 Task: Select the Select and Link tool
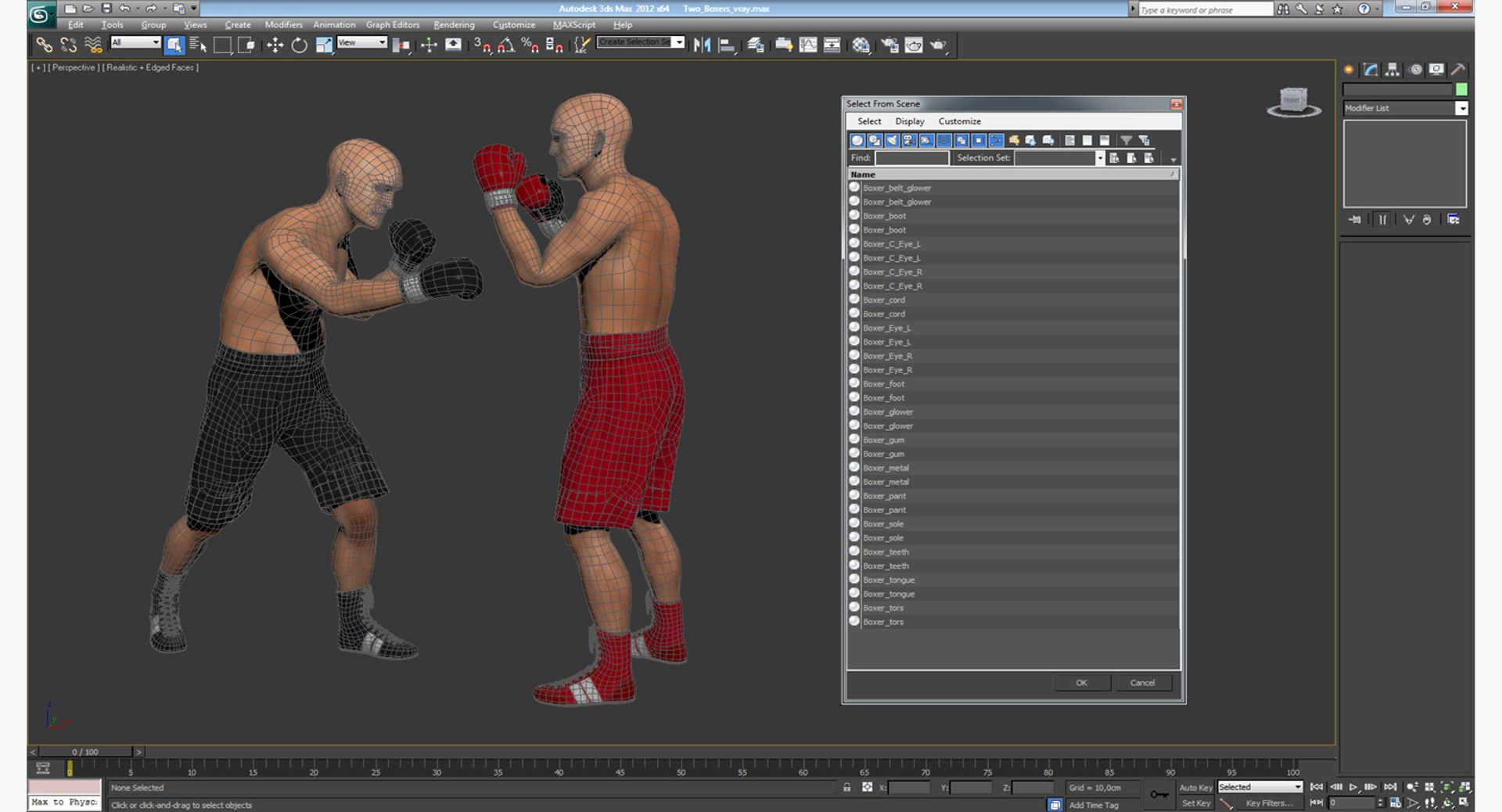pyautogui.click(x=44, y=45)
